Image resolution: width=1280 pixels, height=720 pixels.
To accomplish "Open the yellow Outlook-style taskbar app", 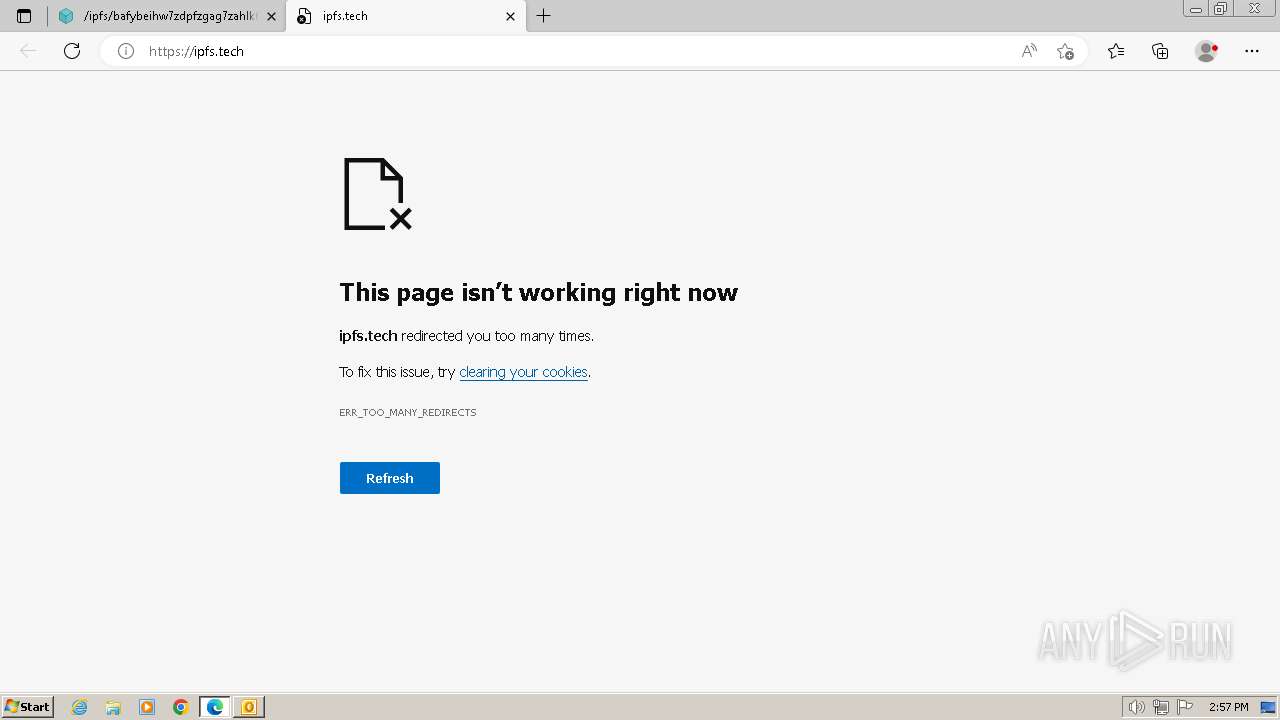I will point(249,707).
